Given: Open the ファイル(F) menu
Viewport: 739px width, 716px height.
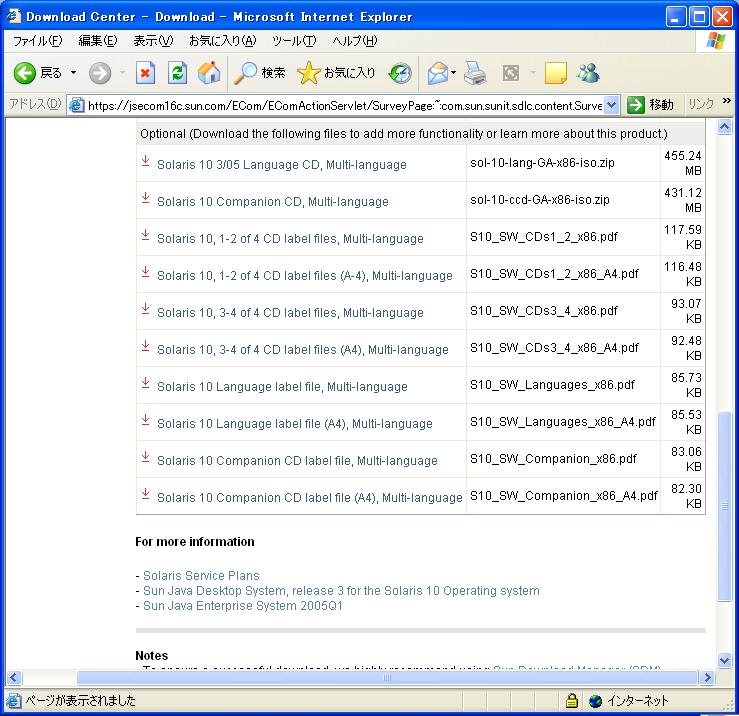Looking at the screenshot, I should (37, 41).
